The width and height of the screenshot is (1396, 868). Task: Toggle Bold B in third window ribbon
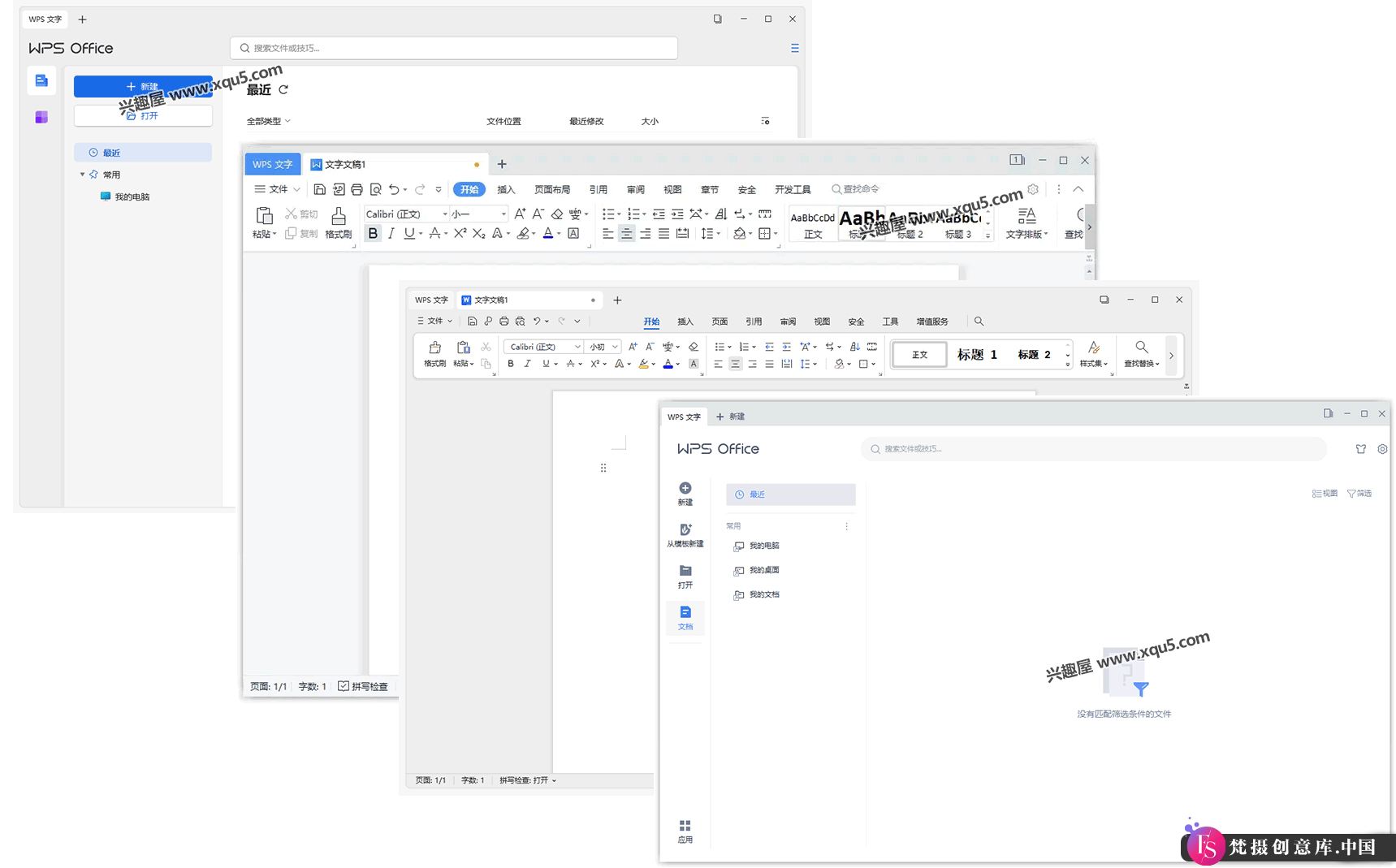511,364
